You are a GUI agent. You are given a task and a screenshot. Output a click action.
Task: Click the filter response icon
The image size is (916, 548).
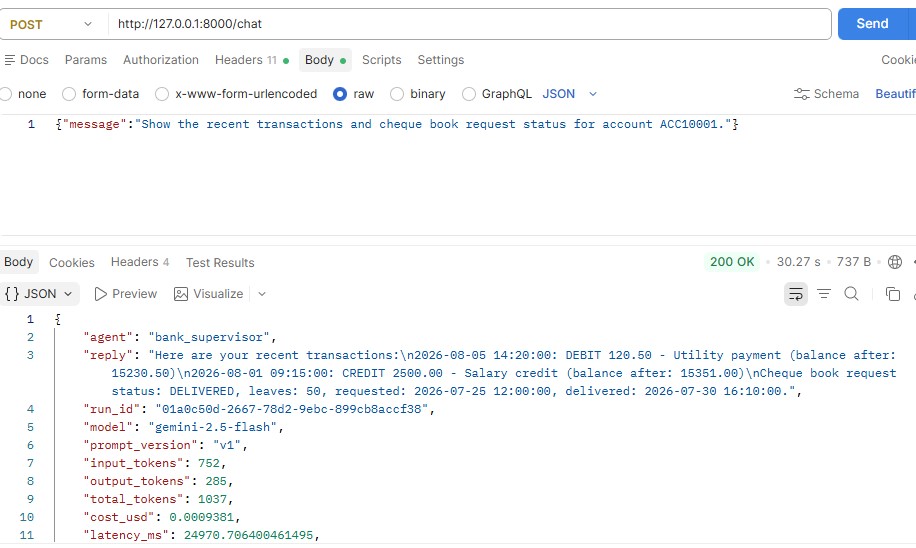[824, 294]
